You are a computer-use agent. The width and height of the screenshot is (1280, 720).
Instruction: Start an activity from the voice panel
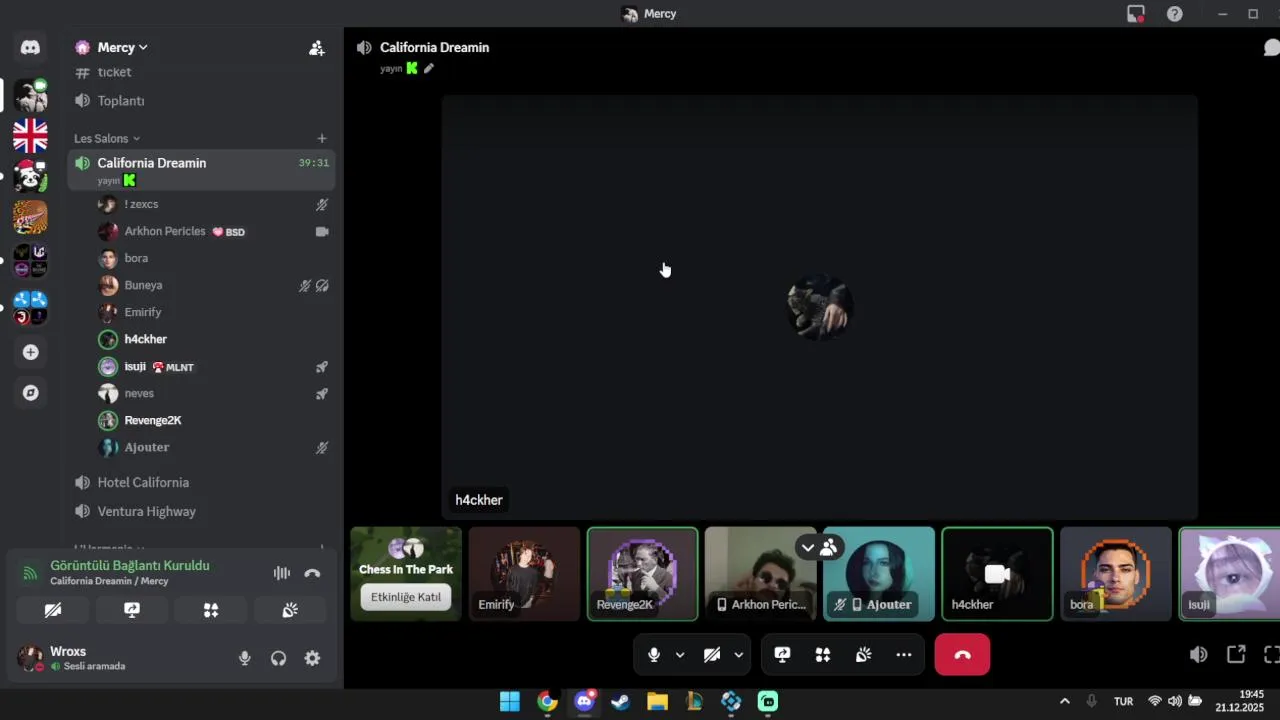pyautogui.click(x=211, y=610)
